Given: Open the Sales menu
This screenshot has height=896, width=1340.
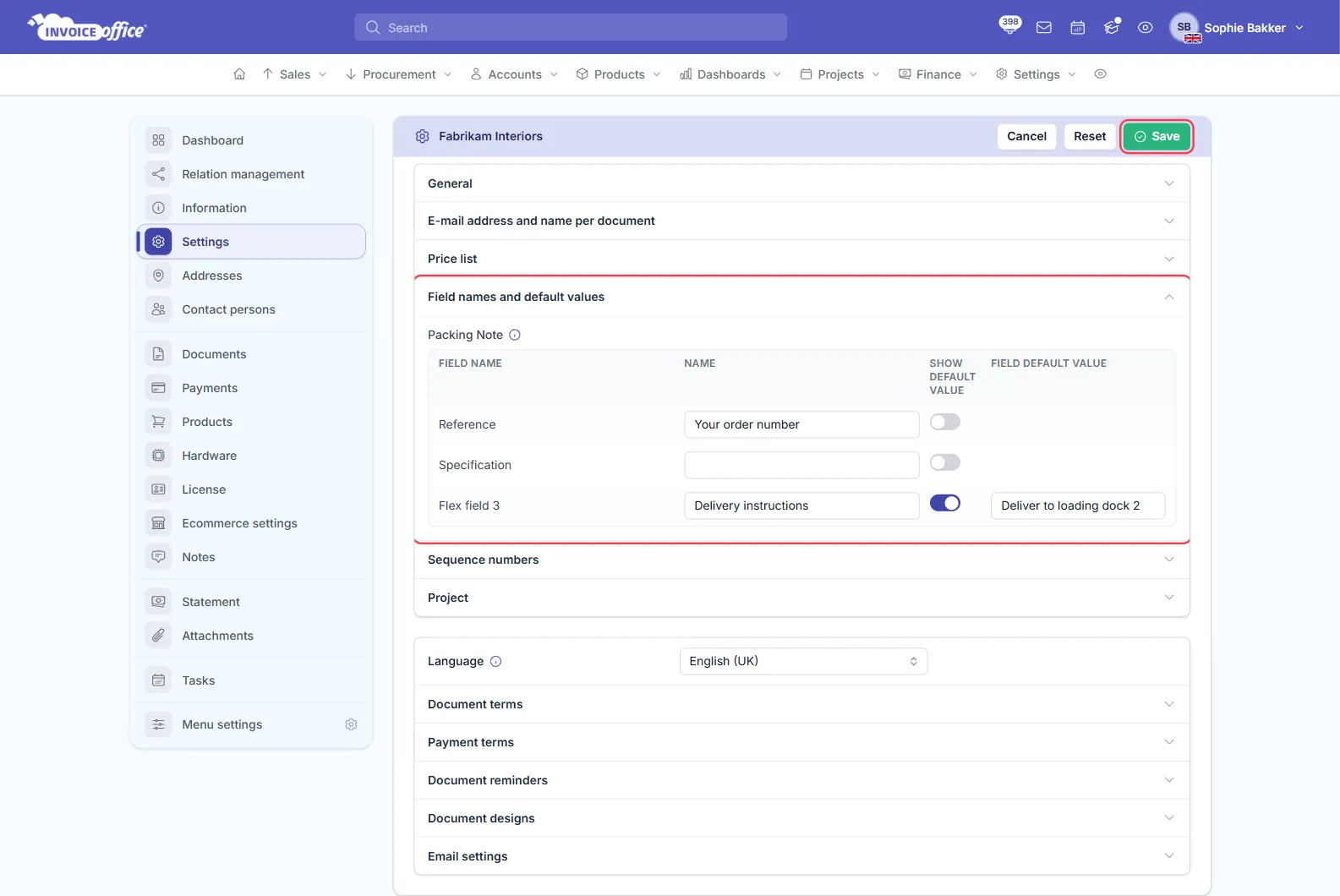Looking at the screenshot, I should [x=294, y=74].
